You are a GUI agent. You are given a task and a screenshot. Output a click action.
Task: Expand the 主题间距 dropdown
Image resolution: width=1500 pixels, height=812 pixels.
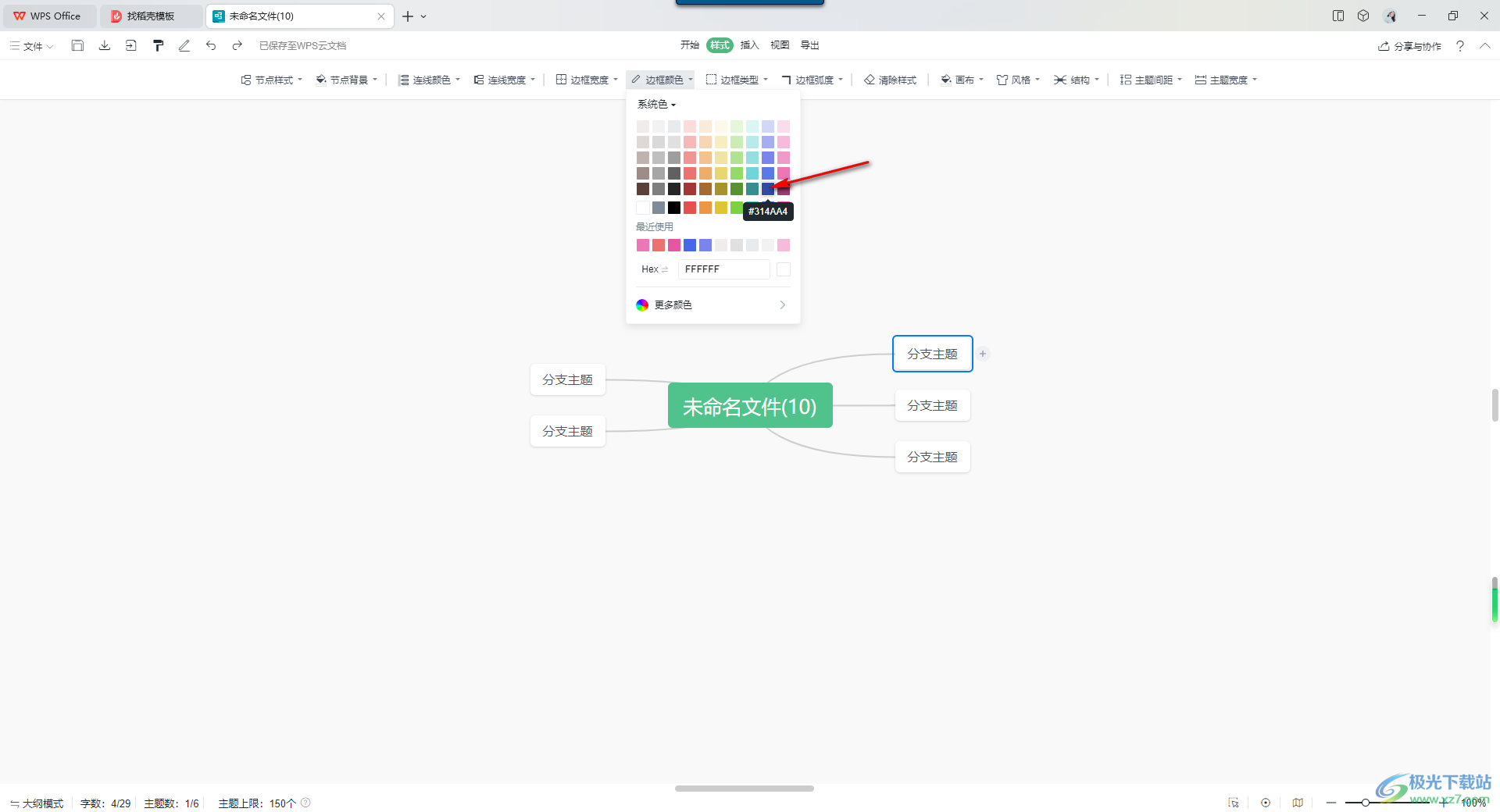pos(1151,80)
